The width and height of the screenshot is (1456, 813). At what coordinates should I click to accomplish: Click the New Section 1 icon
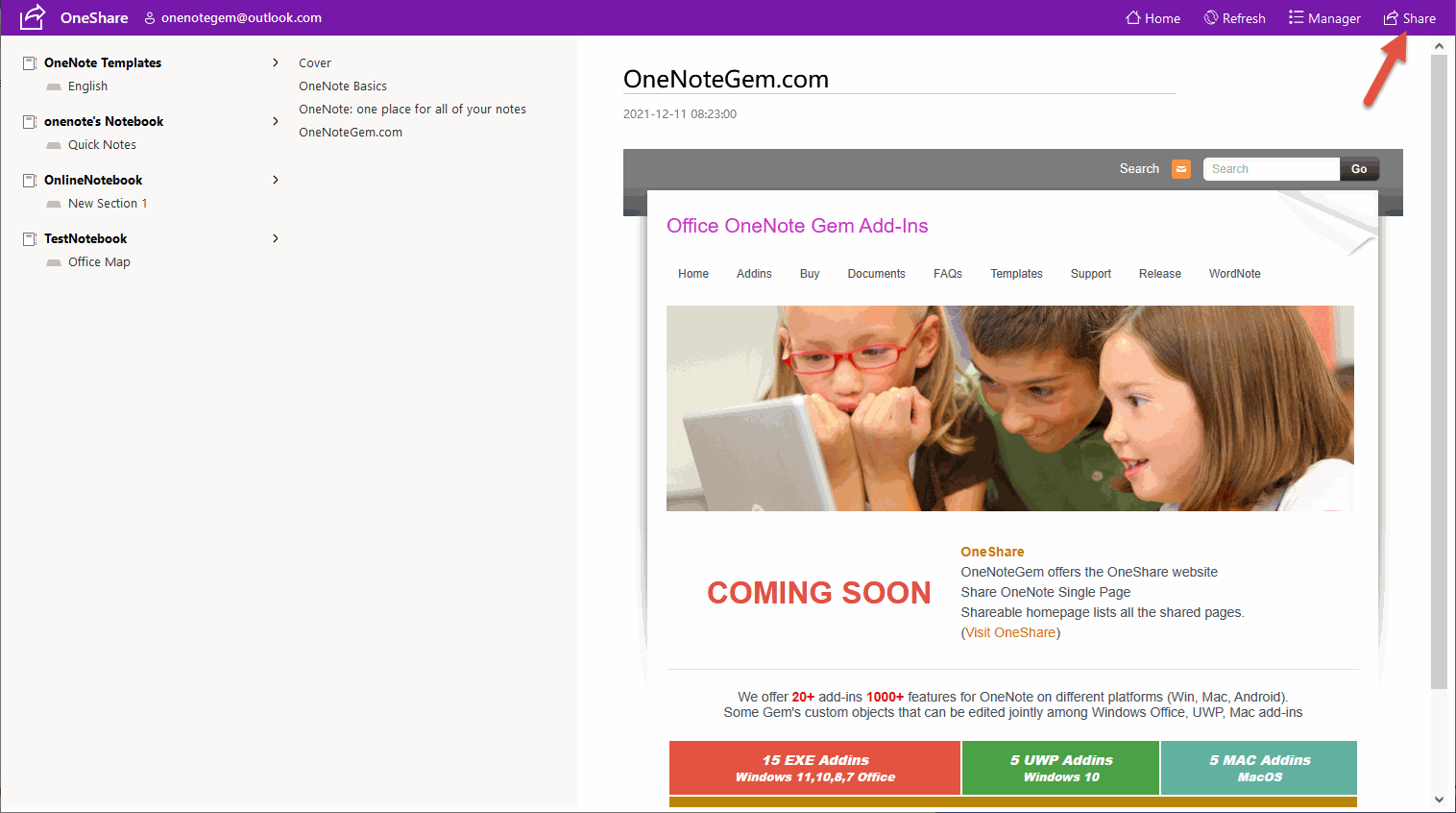pos(54,204)
